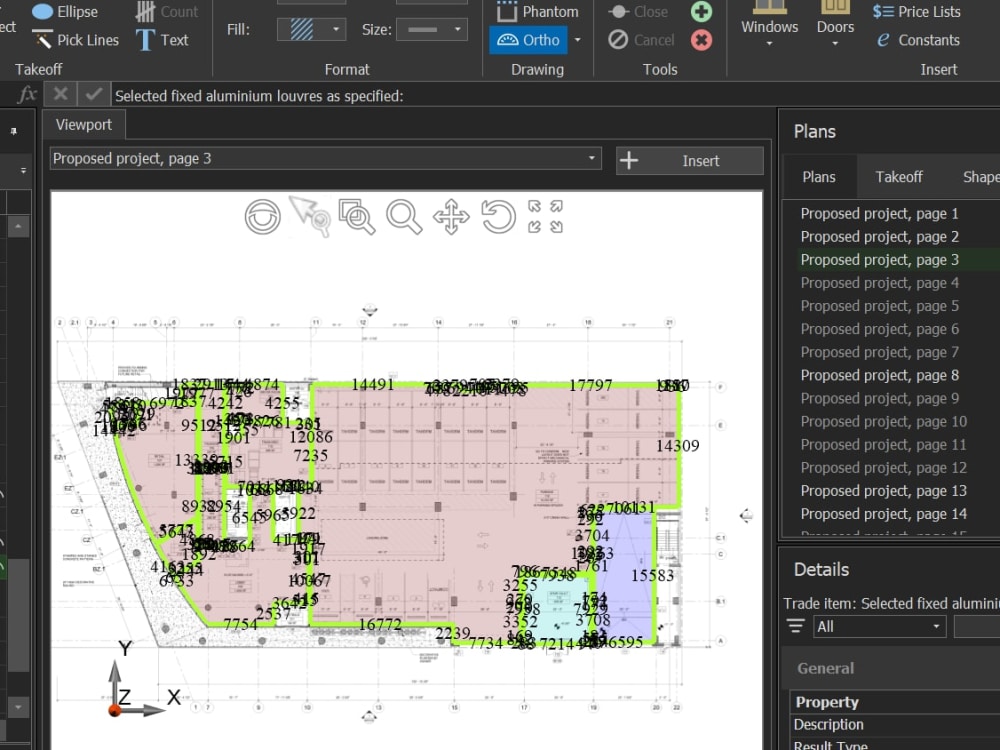
Task: Click the reset rotation icon
Action: coord(498,217)
